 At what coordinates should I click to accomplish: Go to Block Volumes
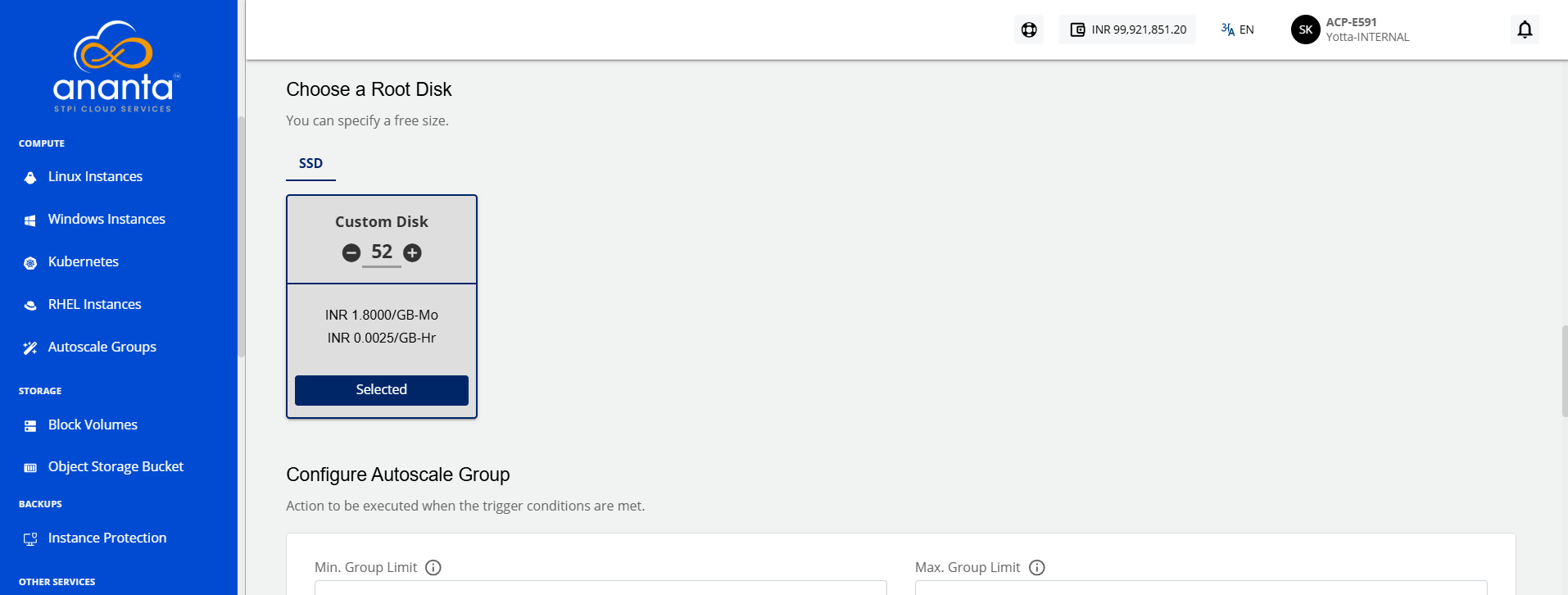(93, 425)
